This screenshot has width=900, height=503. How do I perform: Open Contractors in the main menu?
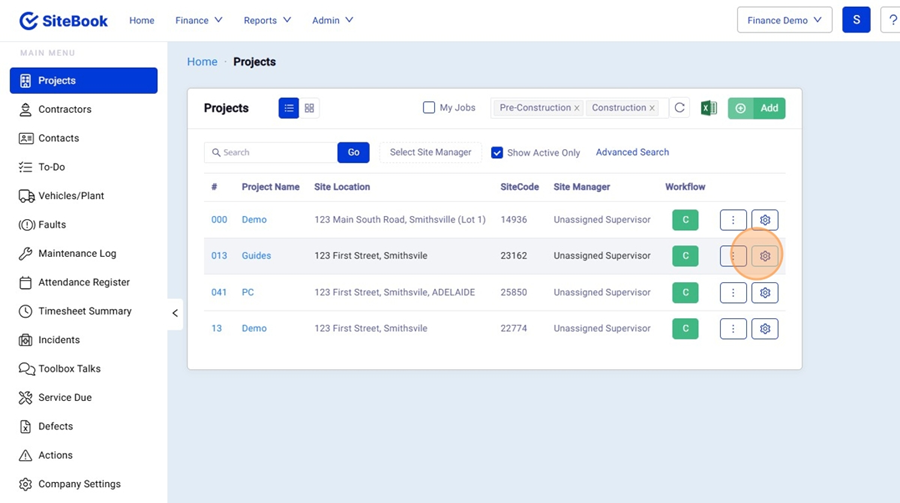tap(65, 109)
